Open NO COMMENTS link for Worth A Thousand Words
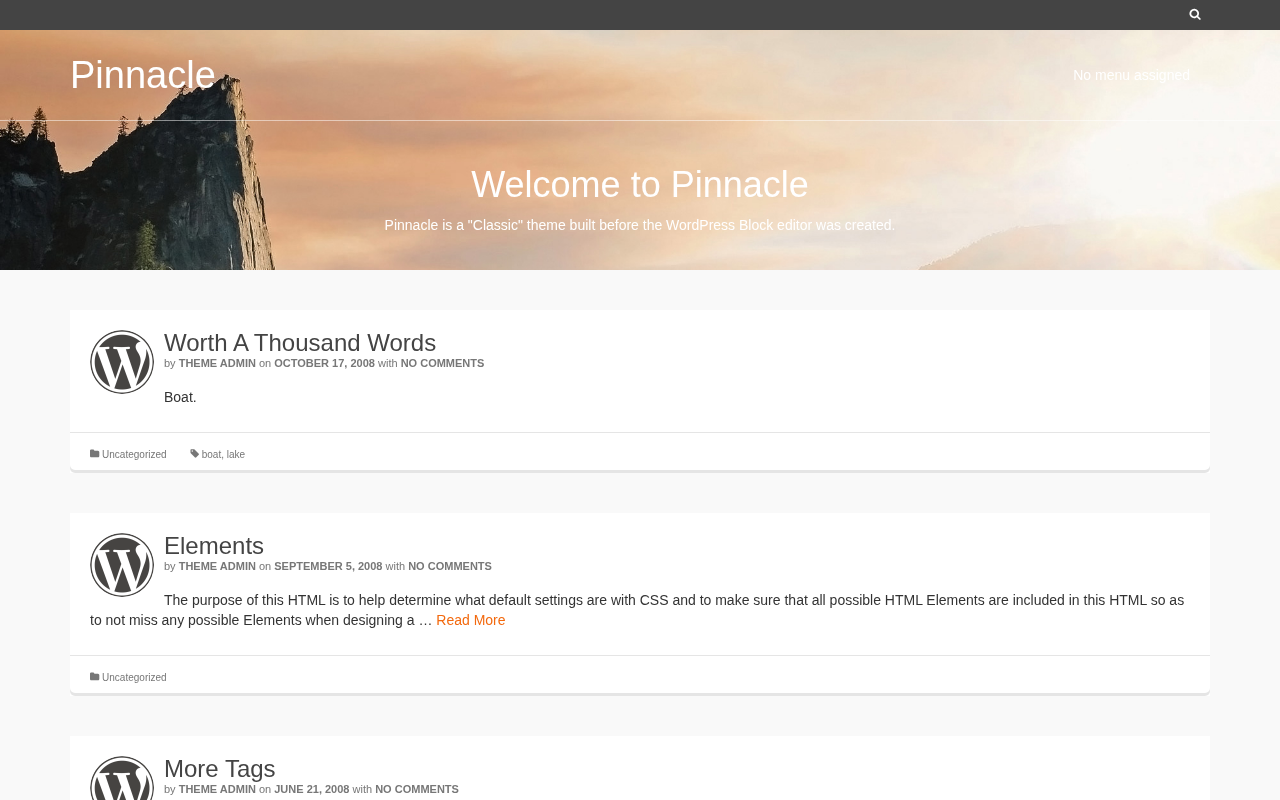 pos(442,363)
